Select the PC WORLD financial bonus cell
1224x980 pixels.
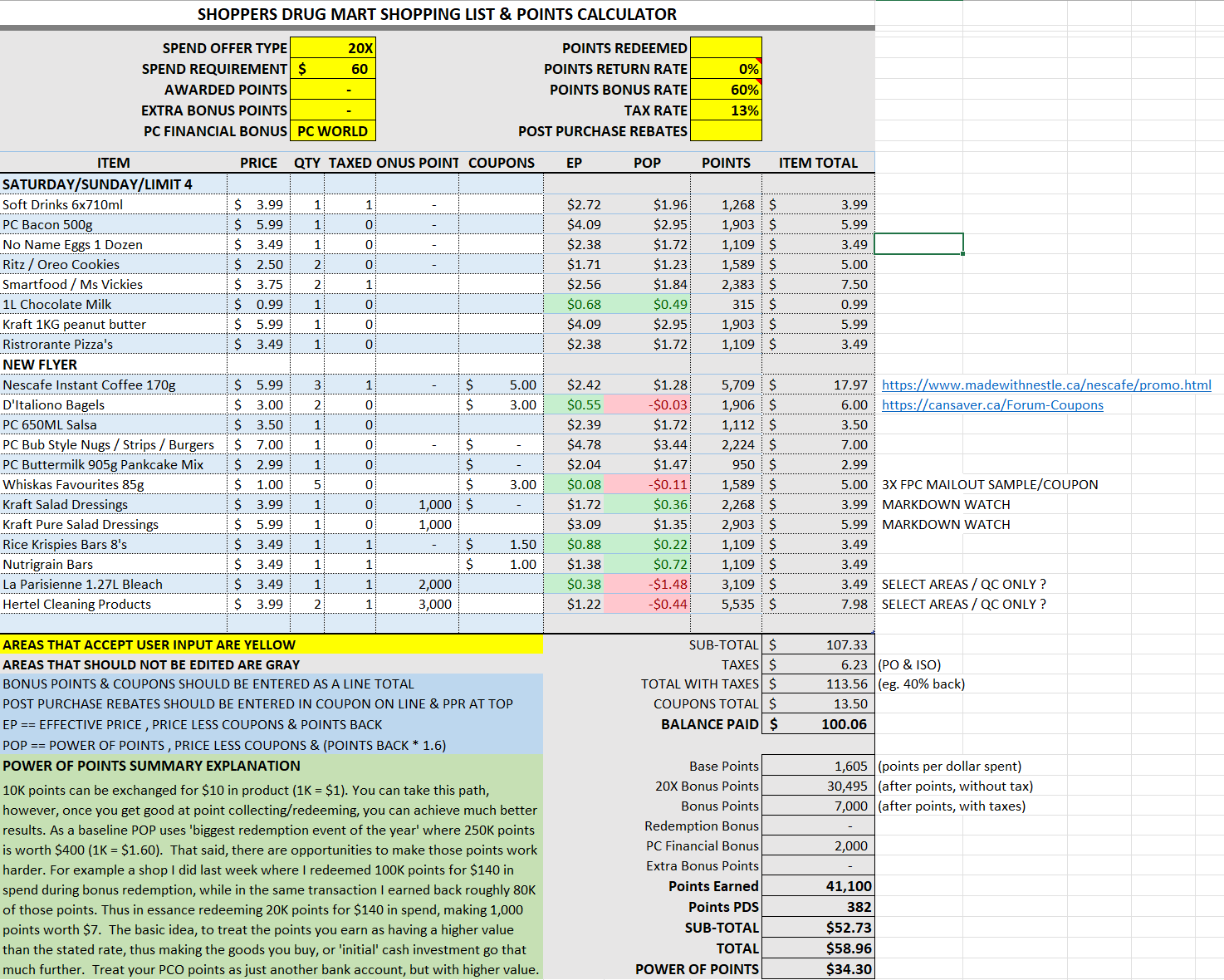[x=333, y=131]
